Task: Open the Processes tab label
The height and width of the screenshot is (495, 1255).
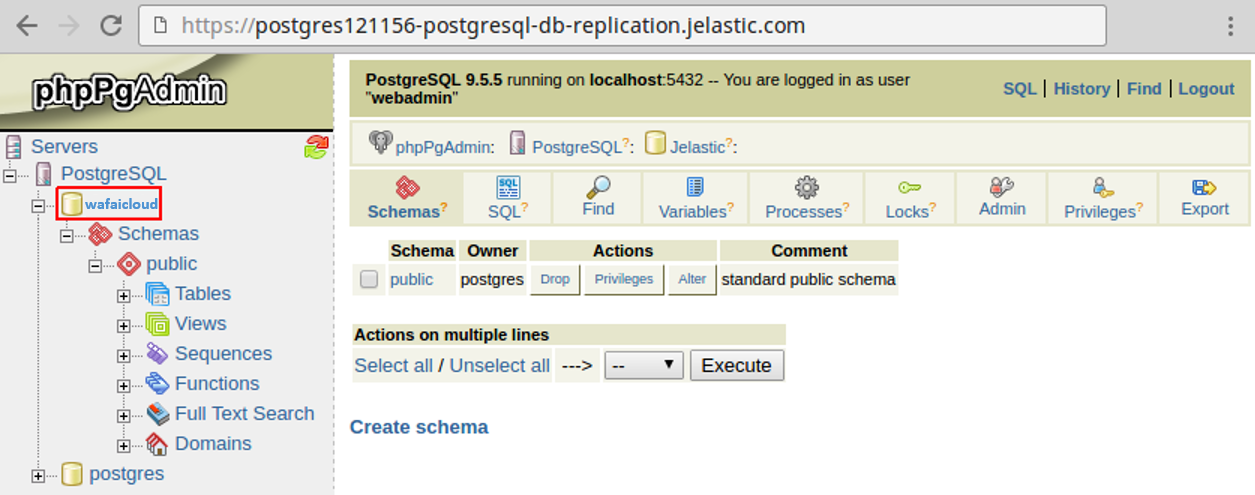Action: (804, 212)
